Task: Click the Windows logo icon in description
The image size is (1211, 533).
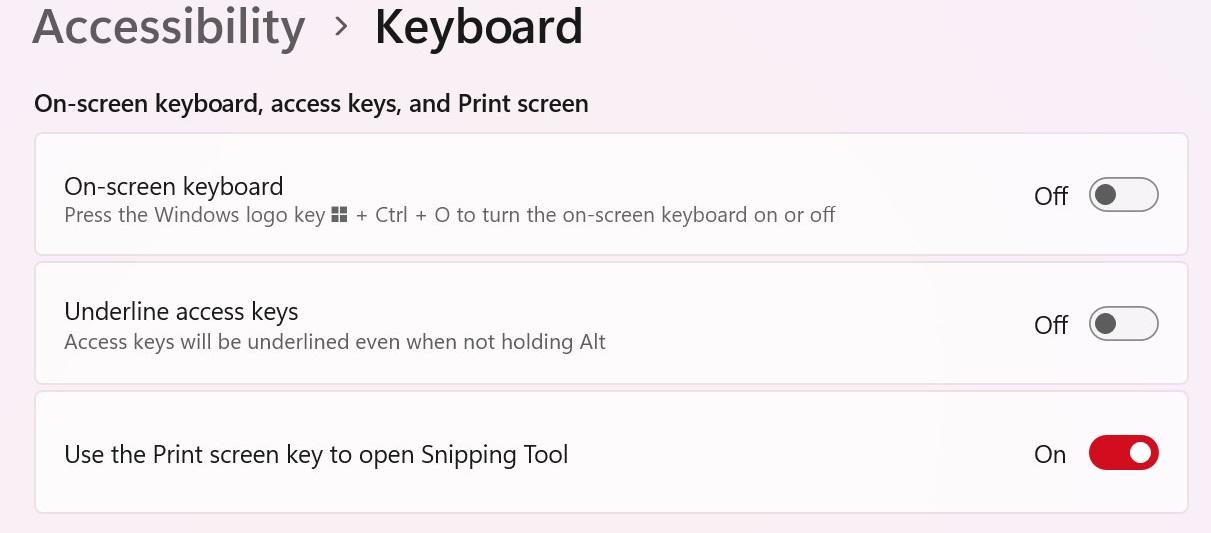Action: click(339, 215)
